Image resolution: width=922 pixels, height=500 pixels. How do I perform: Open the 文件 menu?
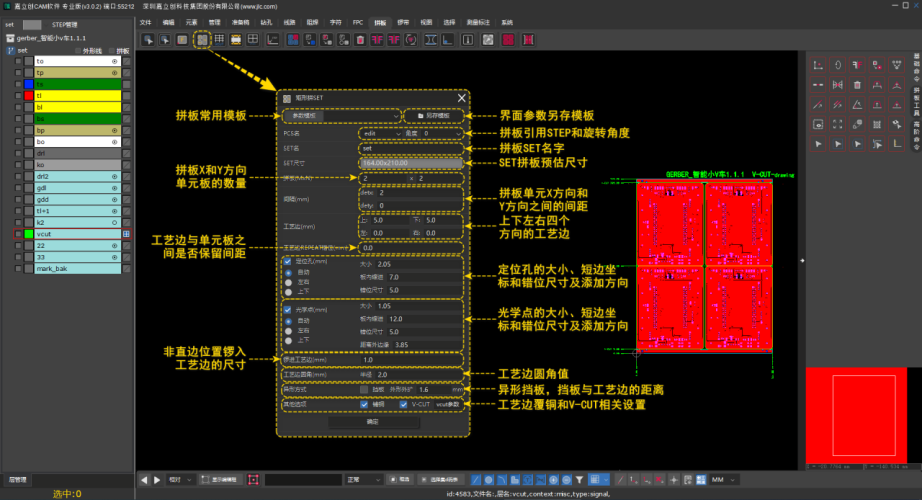tap(146, 22)
